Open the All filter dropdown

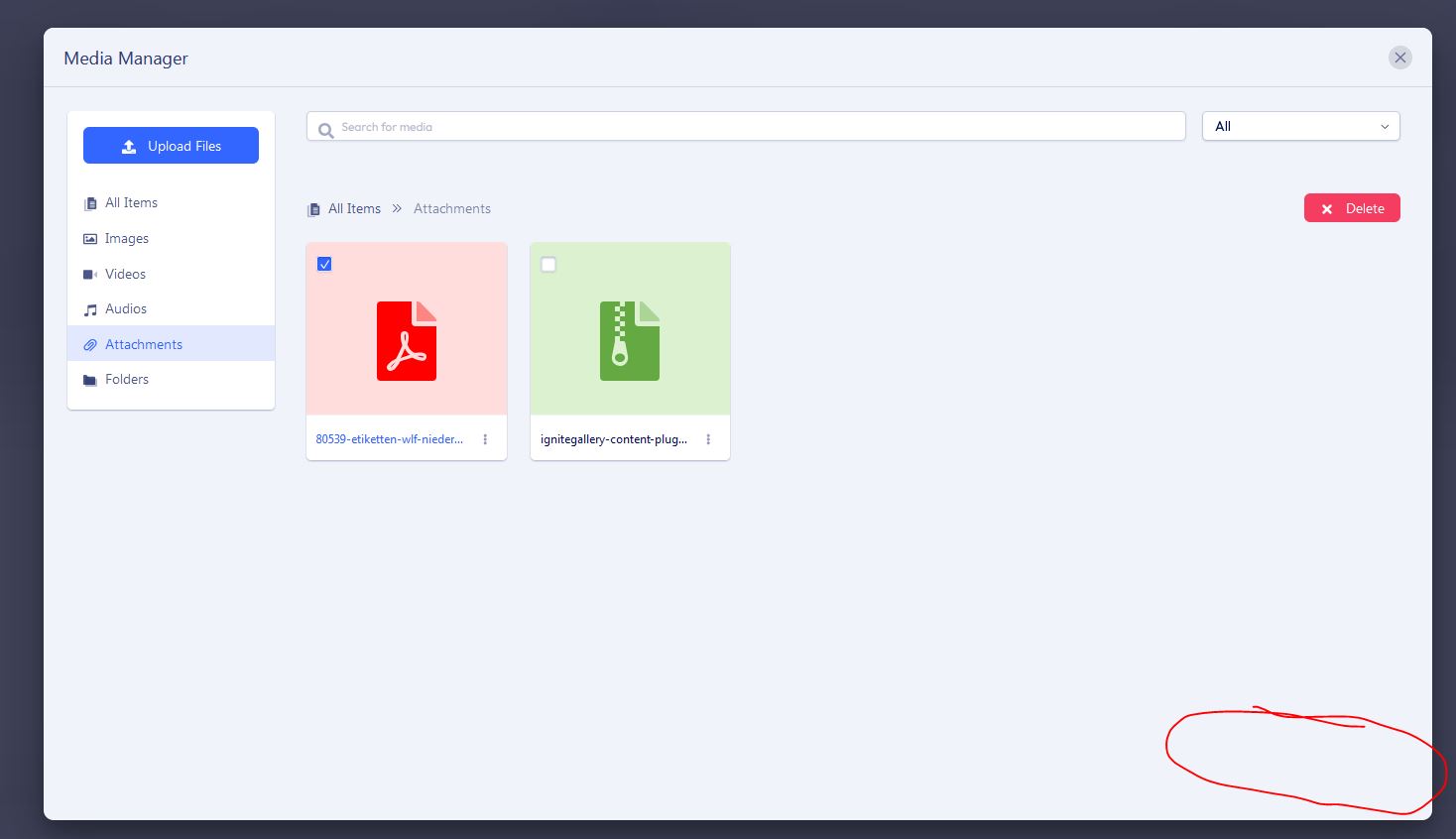pyautogui.click(x=1300, y=127)
